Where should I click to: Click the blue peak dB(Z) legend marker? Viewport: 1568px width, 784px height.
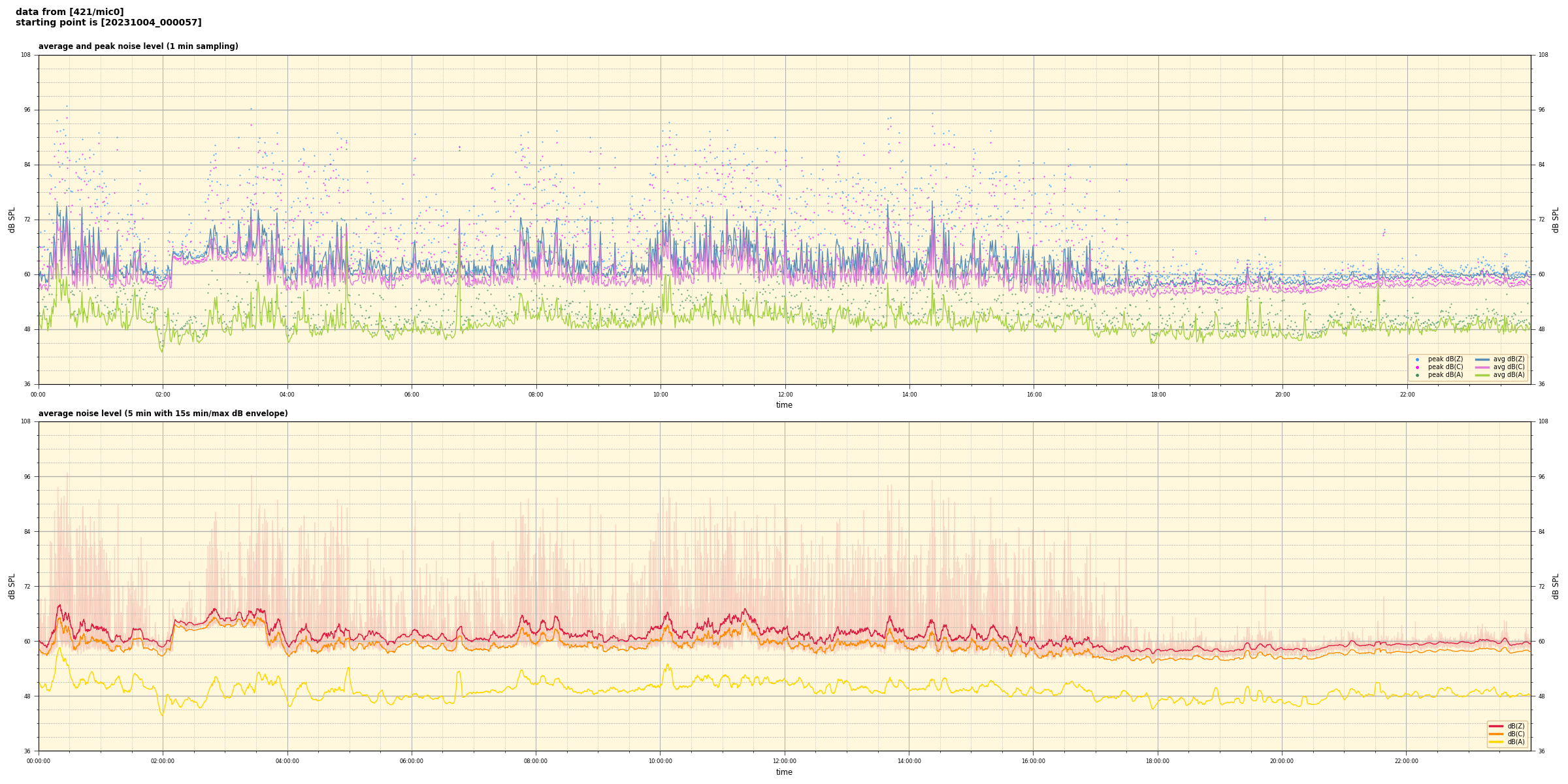click(1417, 359)
